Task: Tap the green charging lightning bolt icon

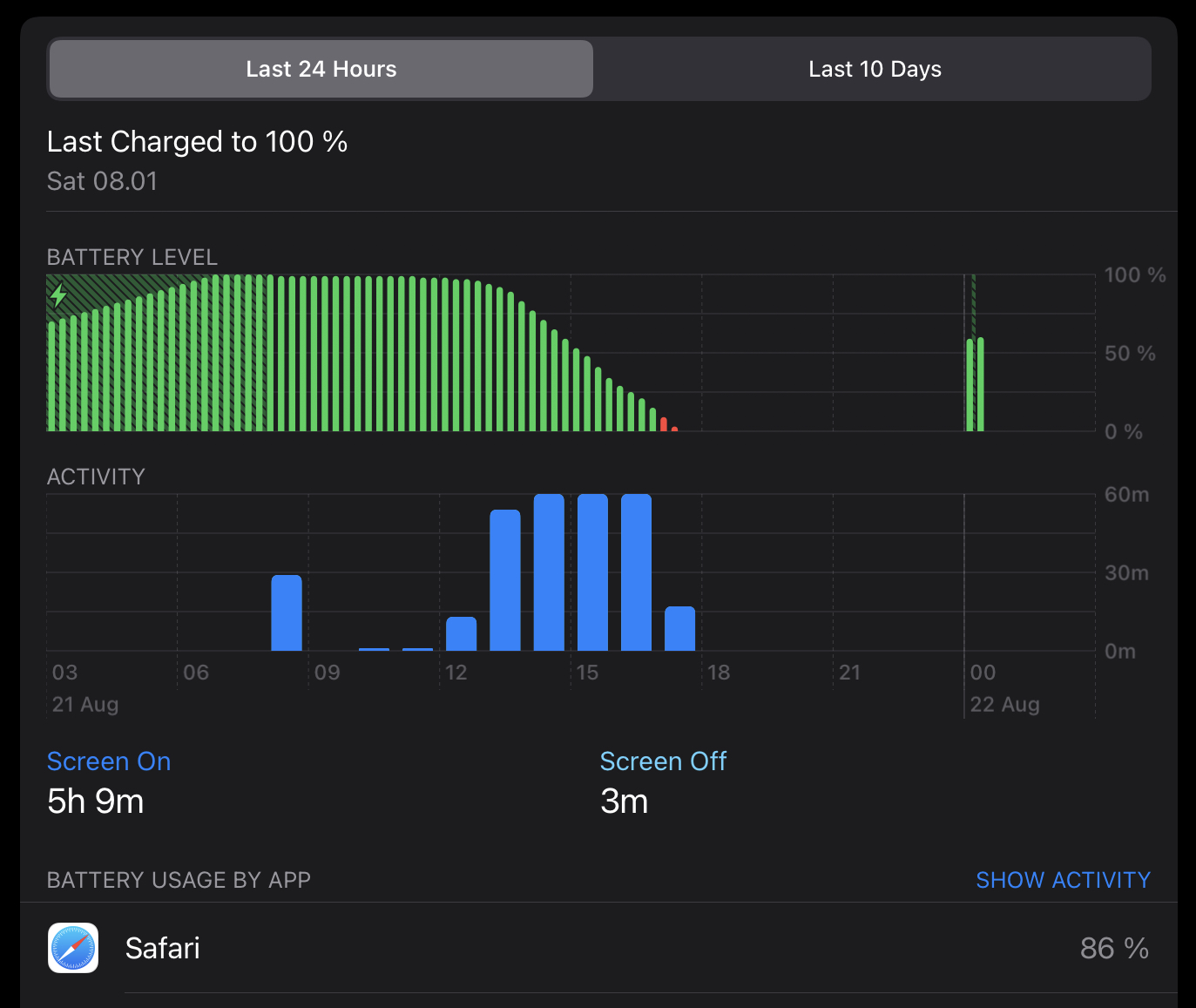Action: [x=58, y=295]
